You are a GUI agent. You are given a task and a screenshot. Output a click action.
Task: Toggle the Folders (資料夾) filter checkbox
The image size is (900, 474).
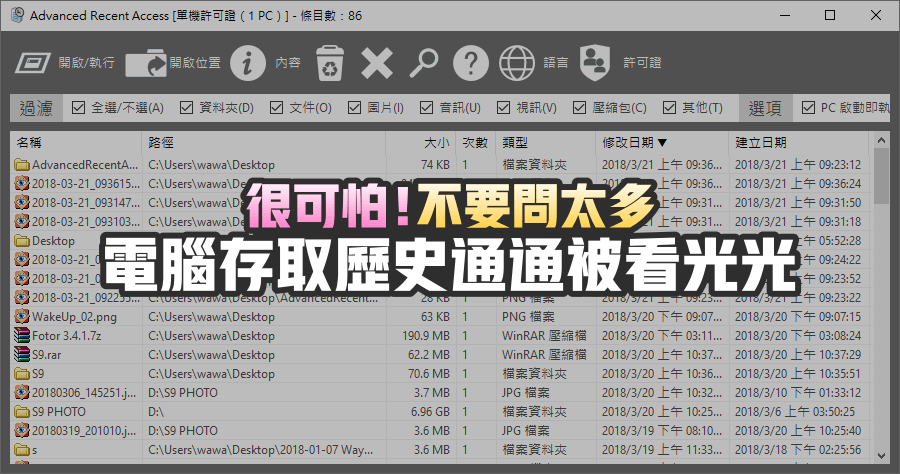pyautogui.click(x=186, y=107)
